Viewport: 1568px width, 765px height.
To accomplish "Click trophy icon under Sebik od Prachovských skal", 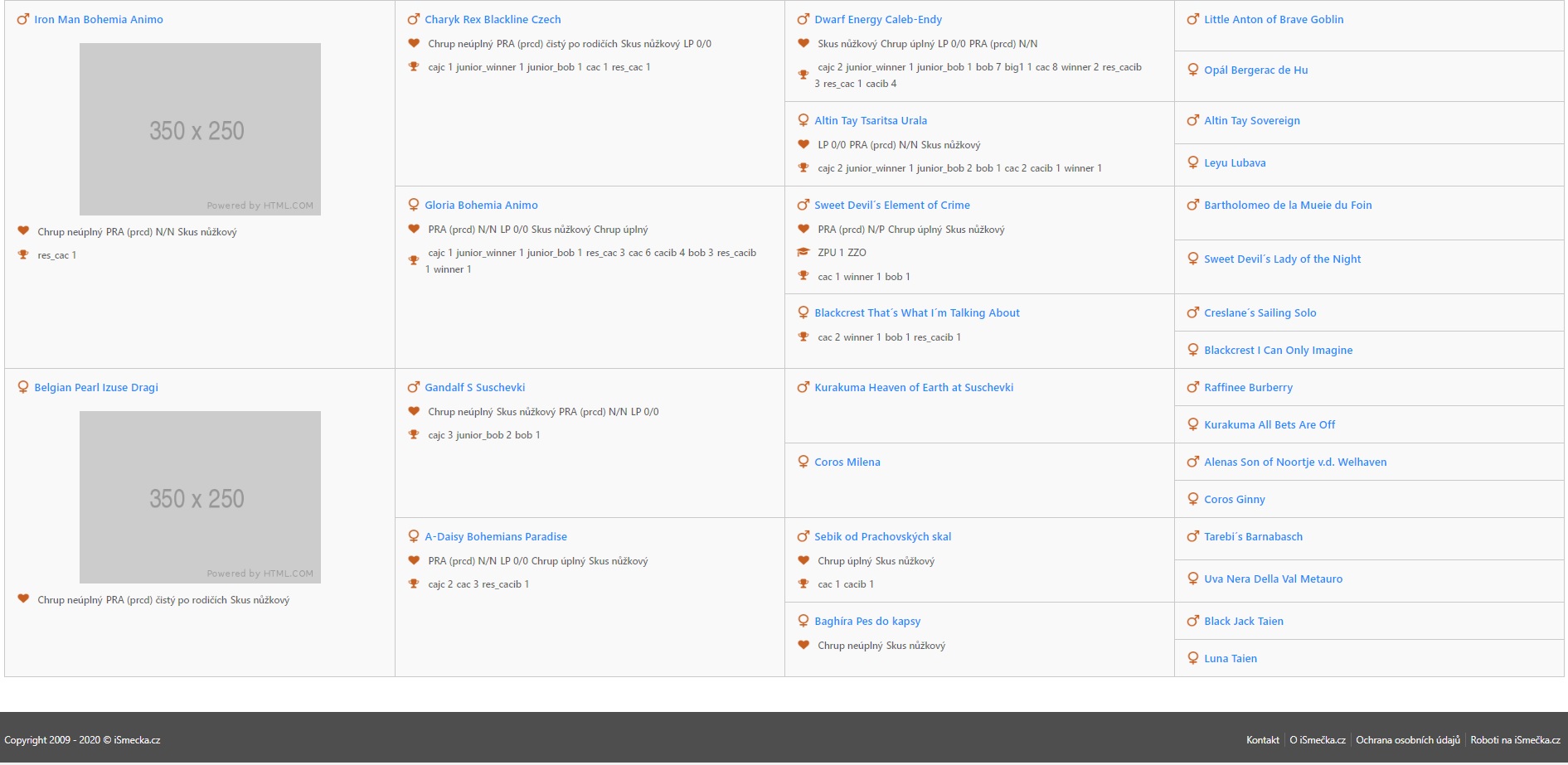I will 803,584.
